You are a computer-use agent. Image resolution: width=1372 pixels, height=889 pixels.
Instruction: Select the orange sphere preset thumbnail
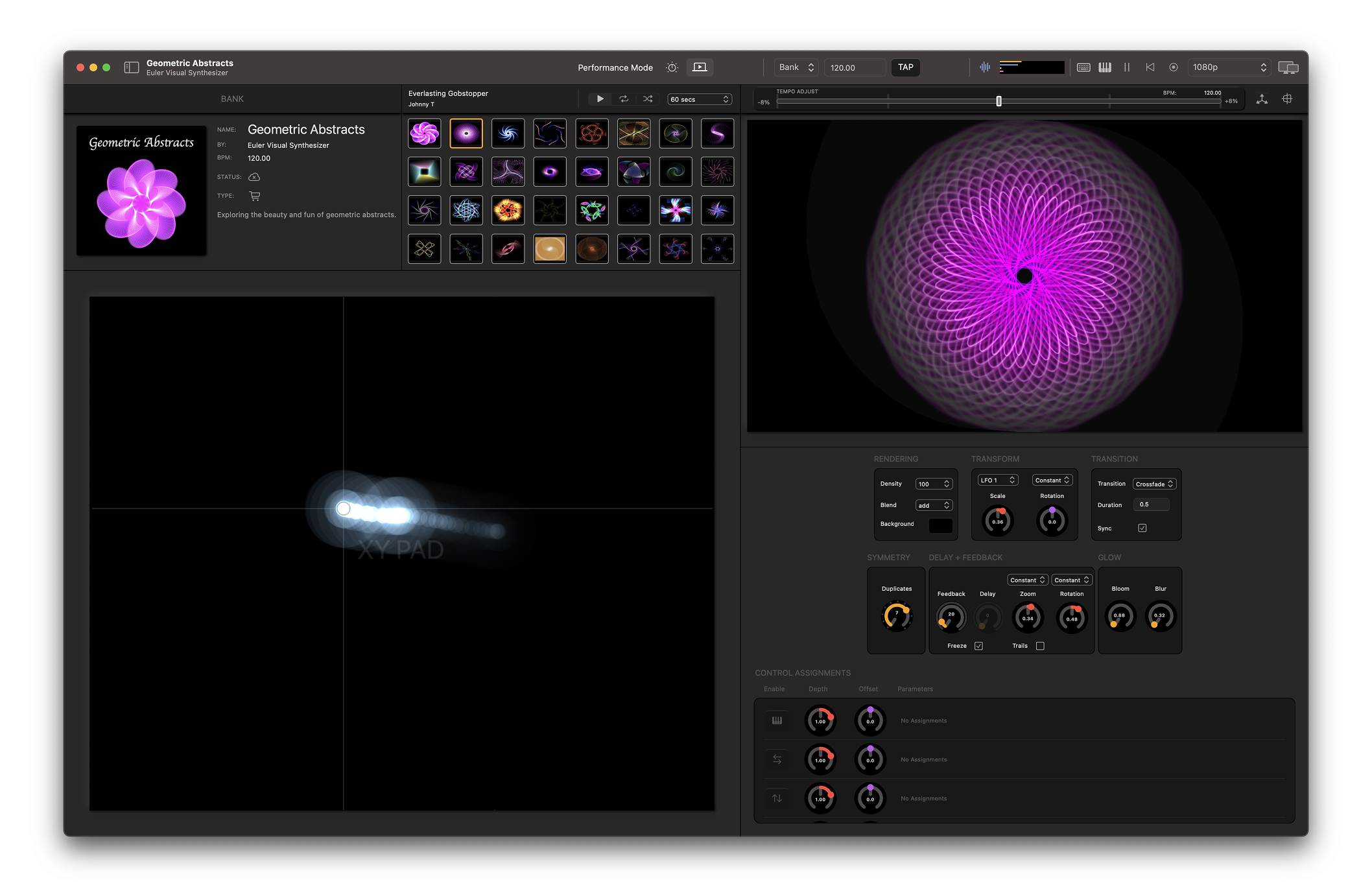coord(550,249)
